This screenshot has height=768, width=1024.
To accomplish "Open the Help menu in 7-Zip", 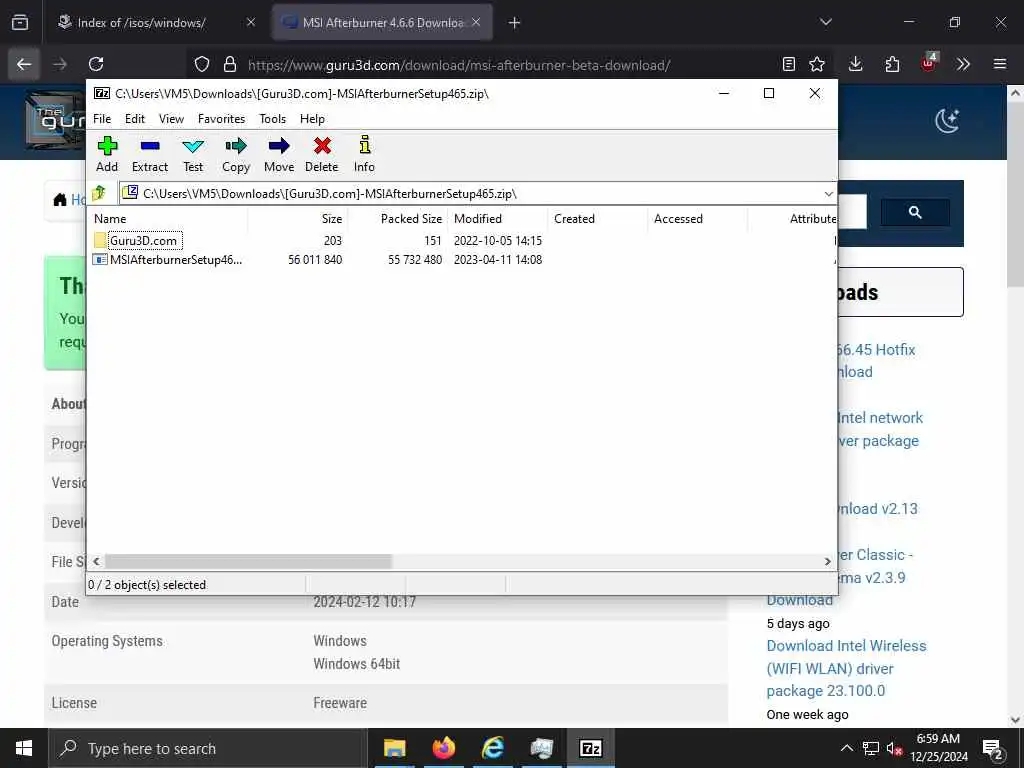I will coord(312,119).
